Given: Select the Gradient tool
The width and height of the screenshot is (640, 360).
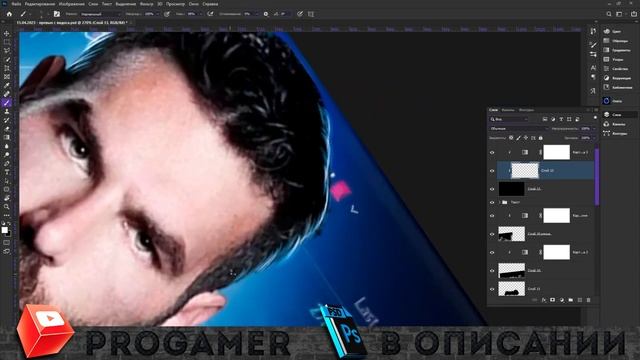Looking at the screenshot, I should pyautogui.click(x=7, y=137).
